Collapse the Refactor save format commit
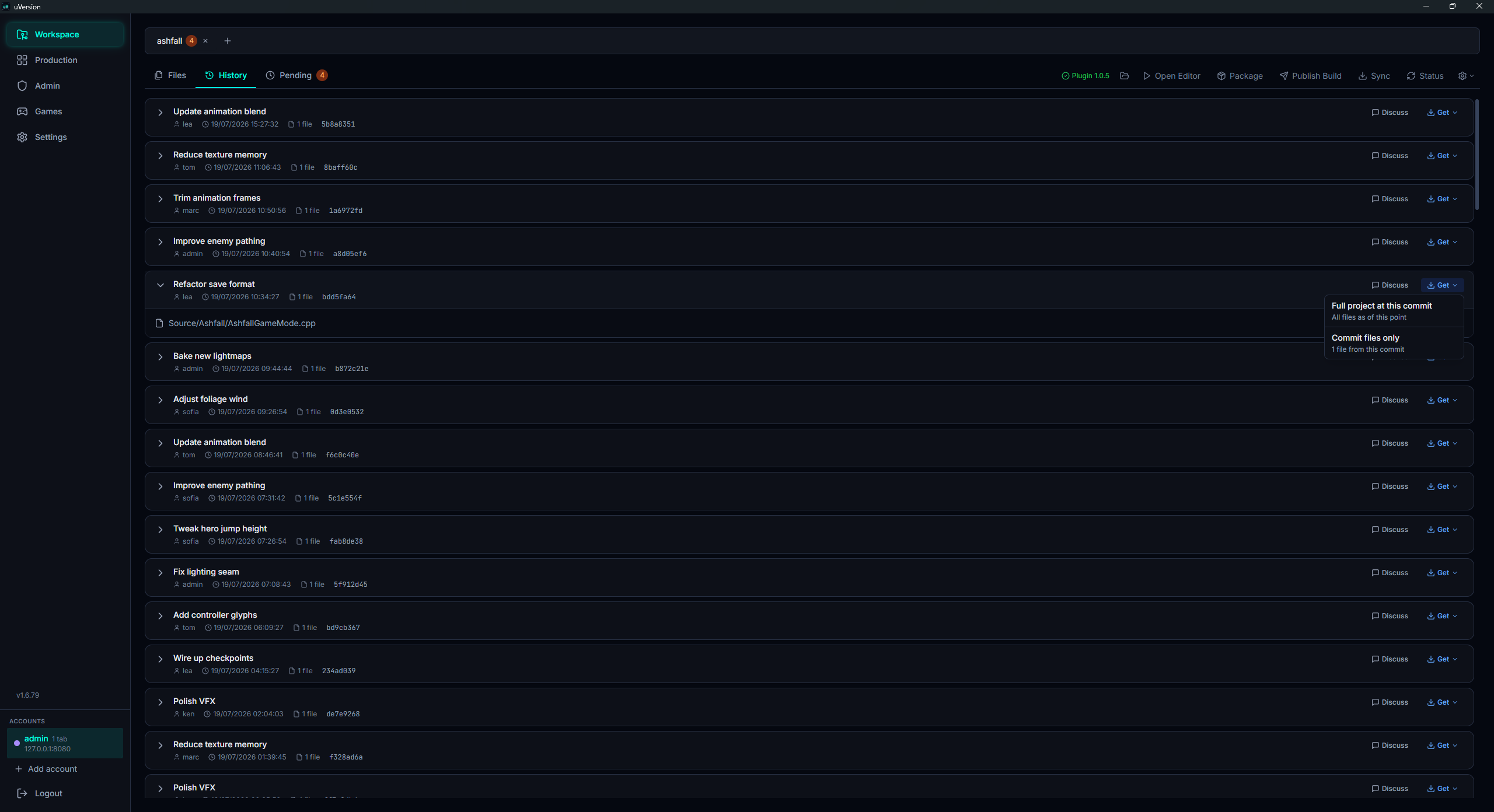 point(160,285)
